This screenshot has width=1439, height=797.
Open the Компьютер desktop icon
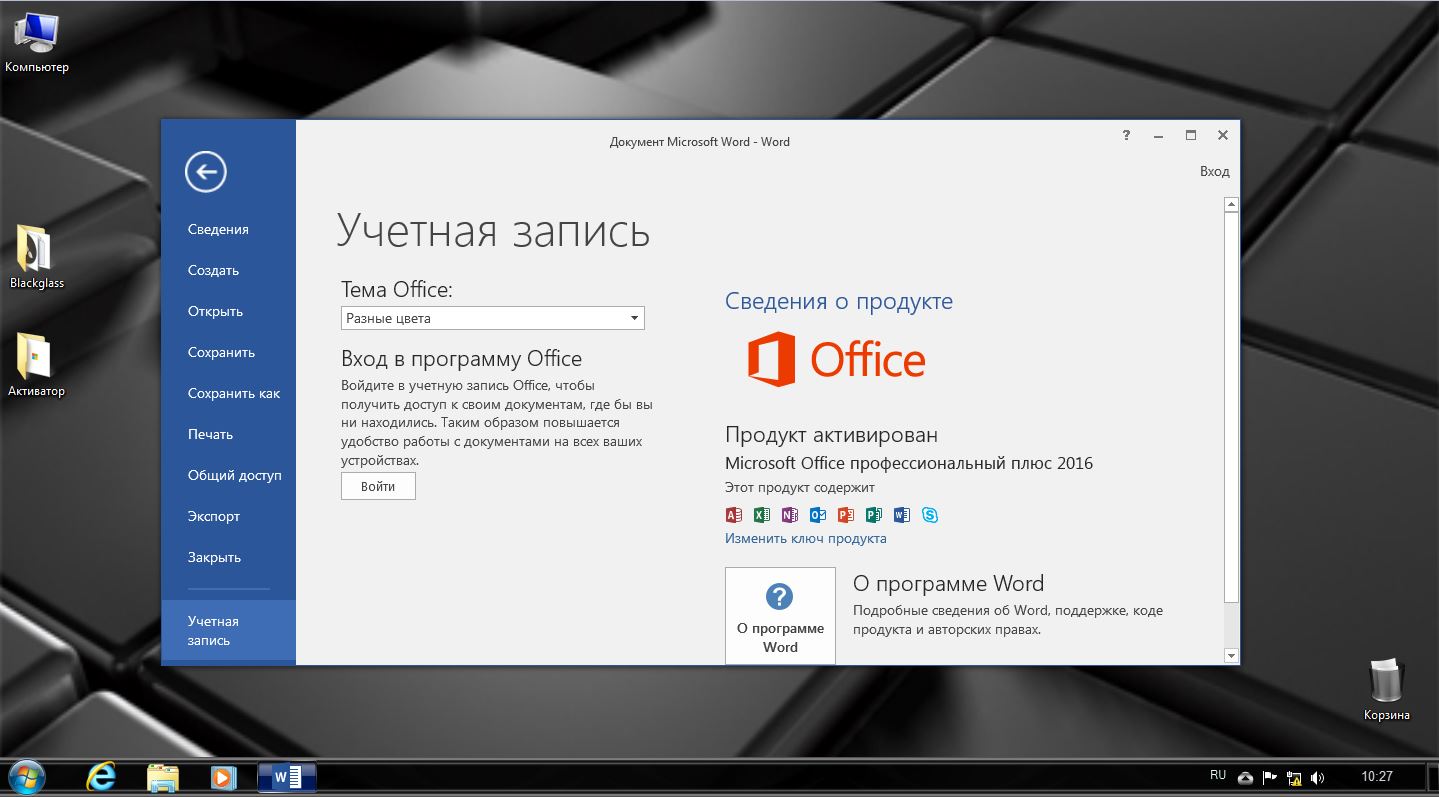coord(37,43)
